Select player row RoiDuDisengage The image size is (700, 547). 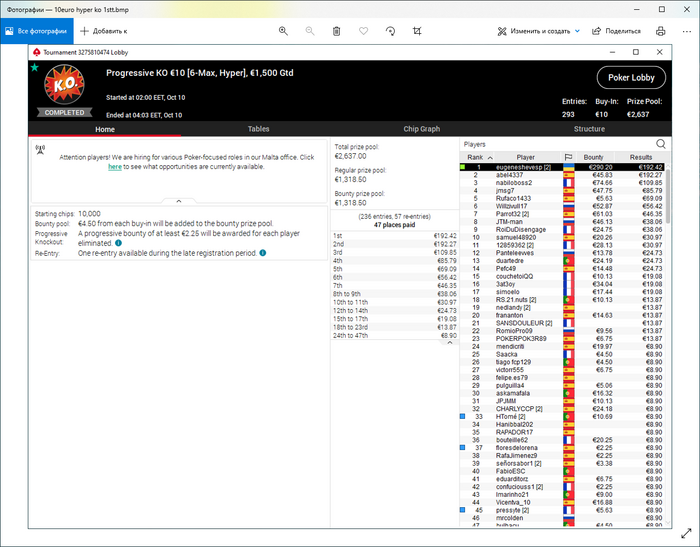[562, 230]
